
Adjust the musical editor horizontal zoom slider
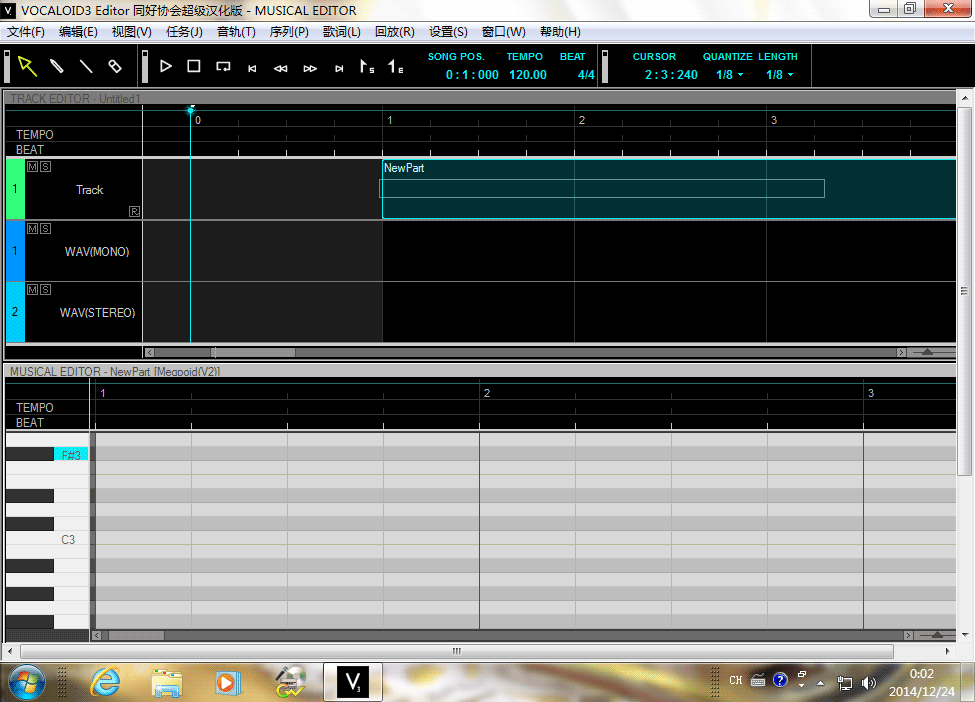click(937, 635)
